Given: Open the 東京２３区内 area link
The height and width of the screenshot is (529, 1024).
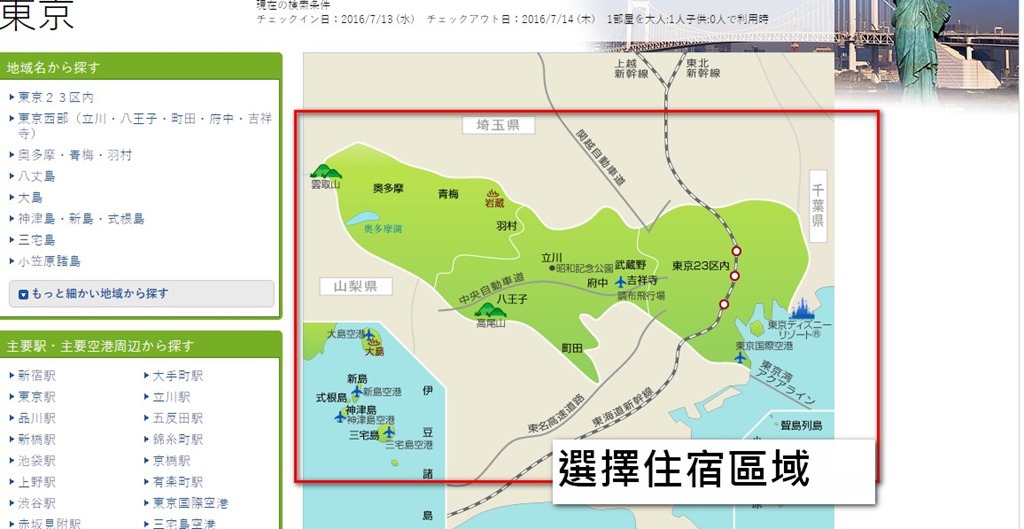Looking at the screenshot, I should (56, 97).
